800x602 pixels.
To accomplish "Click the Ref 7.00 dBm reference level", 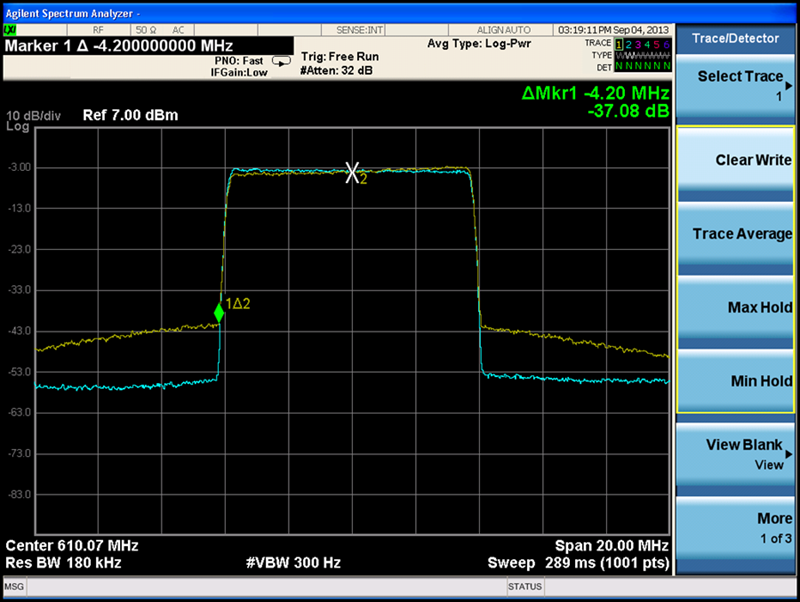I will [x=131, y=115].
